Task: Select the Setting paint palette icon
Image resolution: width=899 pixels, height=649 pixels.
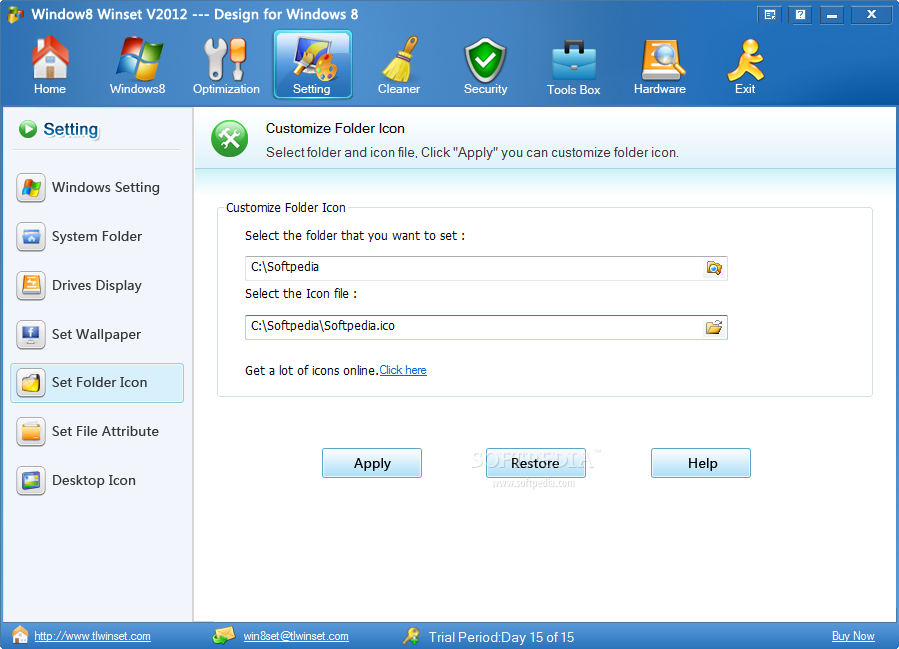Action: (x=313, y=58)
